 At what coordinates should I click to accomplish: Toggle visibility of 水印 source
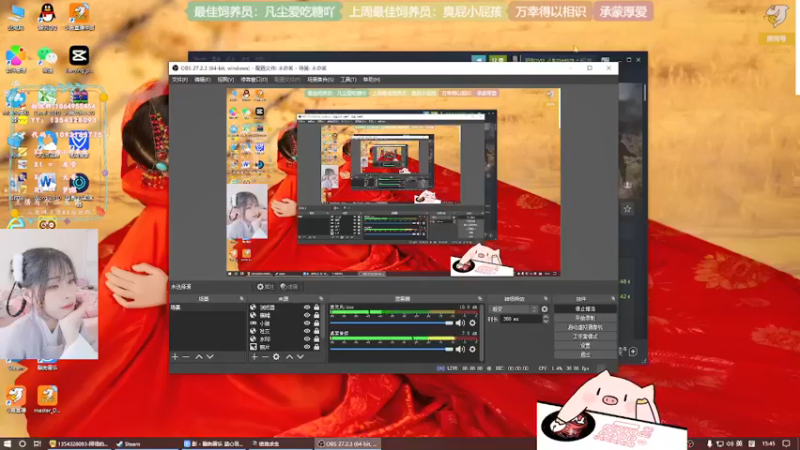point(307,339)
